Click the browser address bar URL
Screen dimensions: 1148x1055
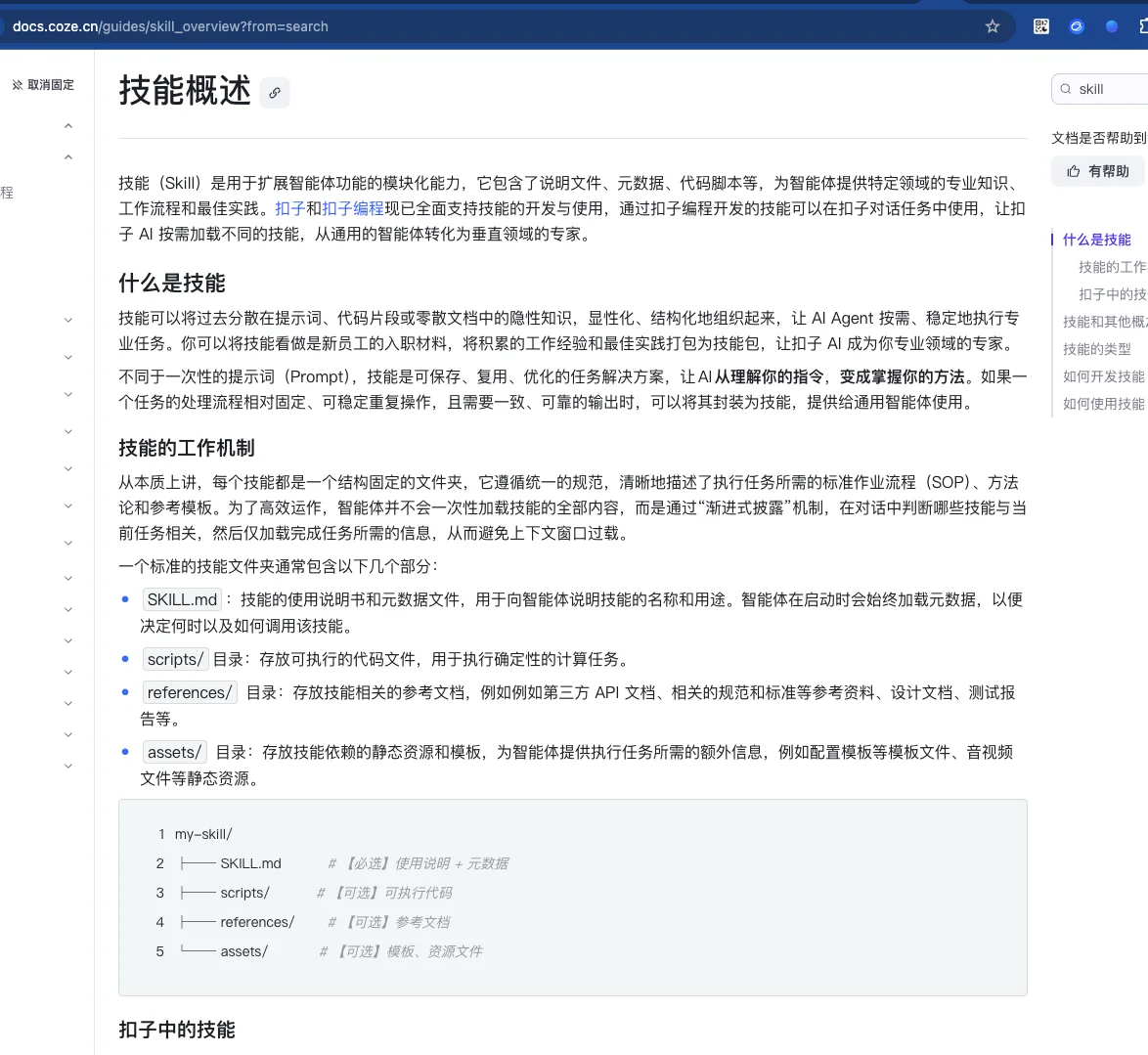(170, 27)
